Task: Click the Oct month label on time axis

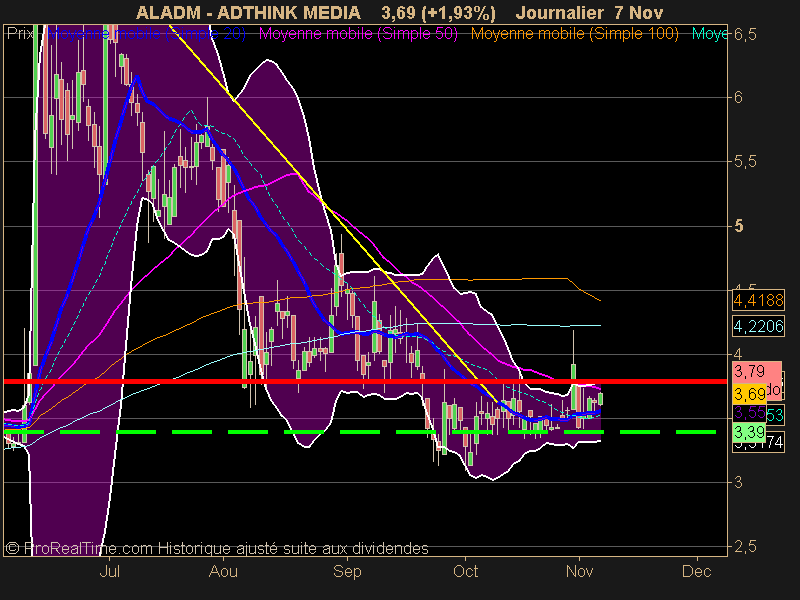Action: [x=465, y=571]
